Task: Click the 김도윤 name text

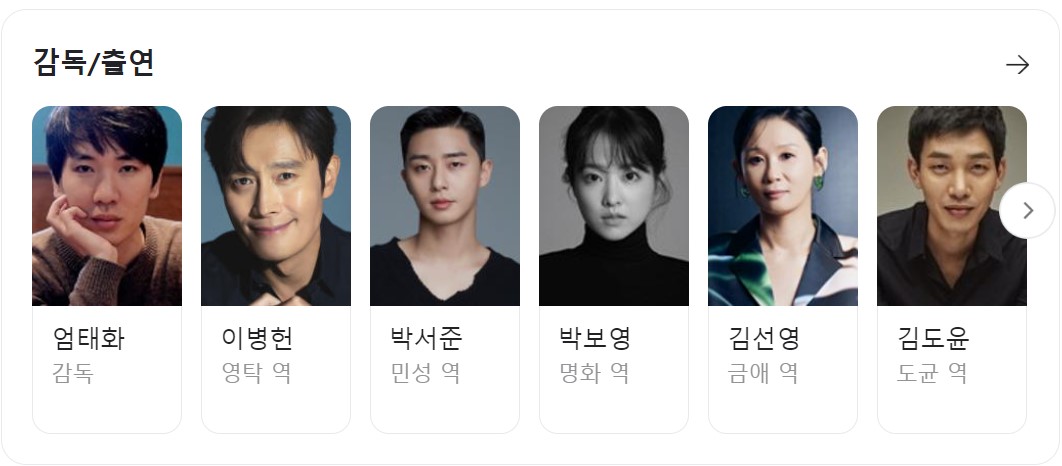Action: pyautogui.click(x=933, y=338)
